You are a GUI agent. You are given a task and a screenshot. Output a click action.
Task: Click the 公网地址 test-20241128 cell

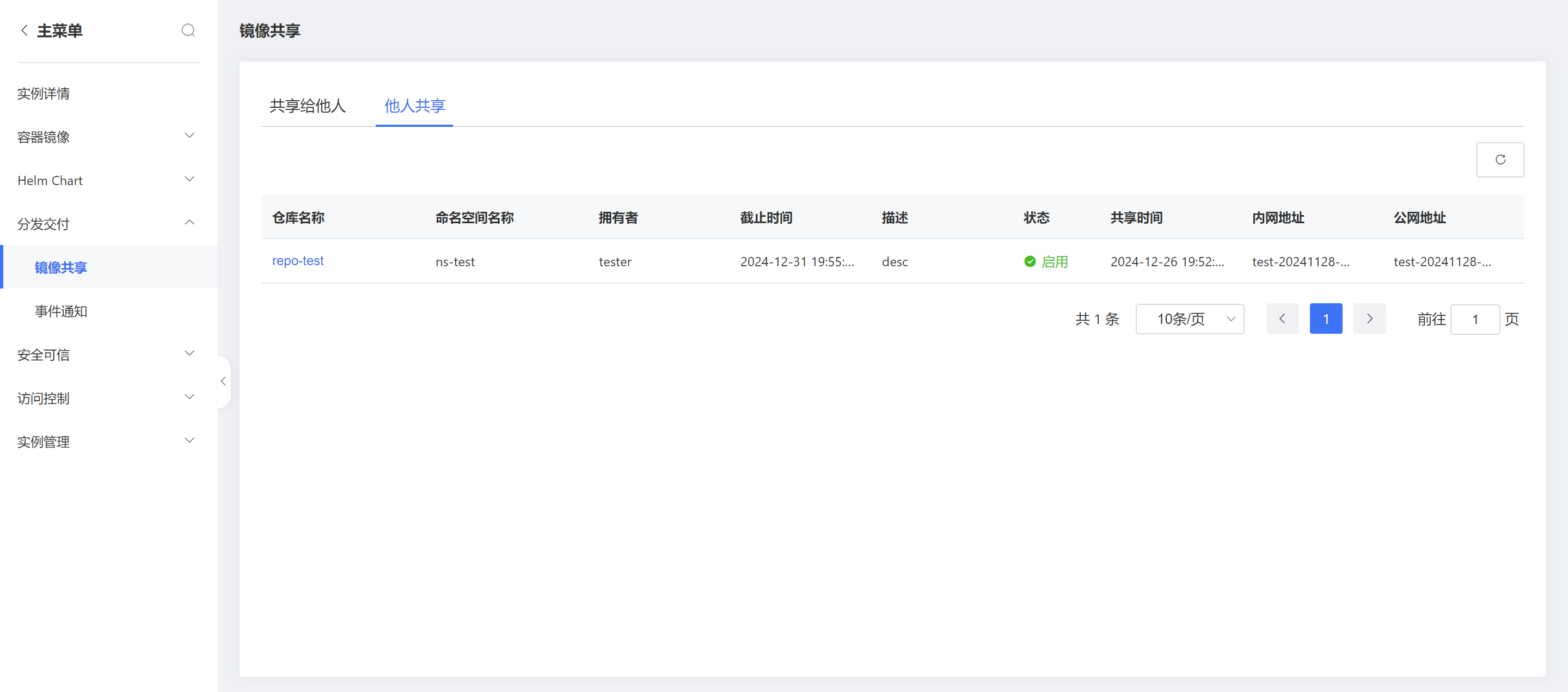pyautogui.click(x=1442, y=262)
